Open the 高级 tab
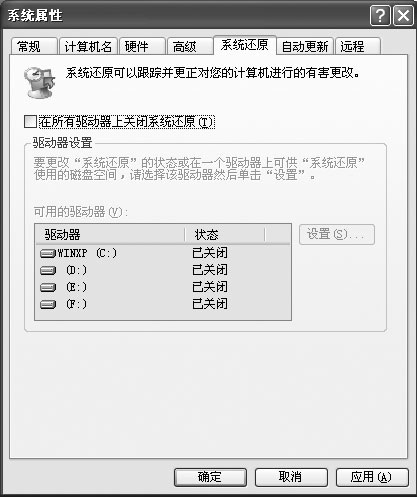 click(x=190, y=46)
